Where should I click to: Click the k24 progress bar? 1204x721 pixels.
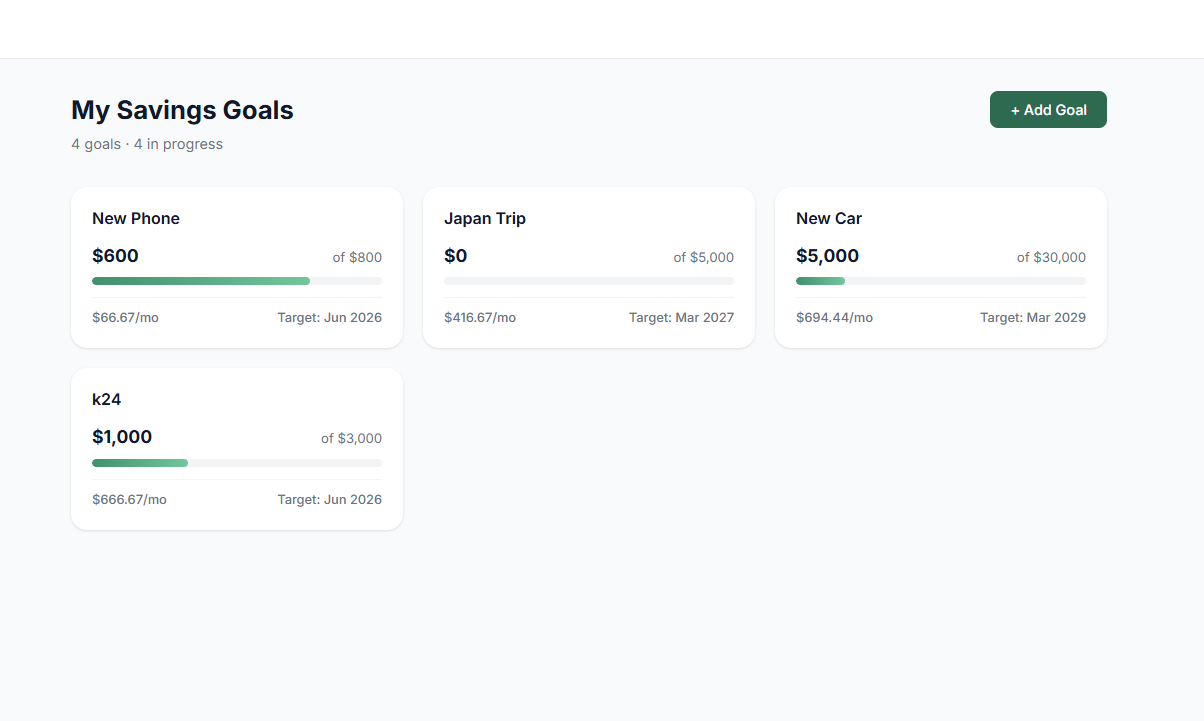[236, 462]
